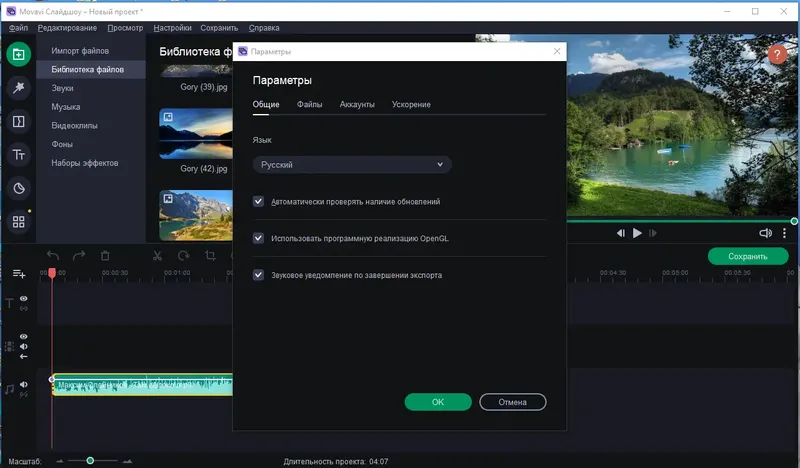Click the video track left-arrow toggle

(x=23, y=356)
